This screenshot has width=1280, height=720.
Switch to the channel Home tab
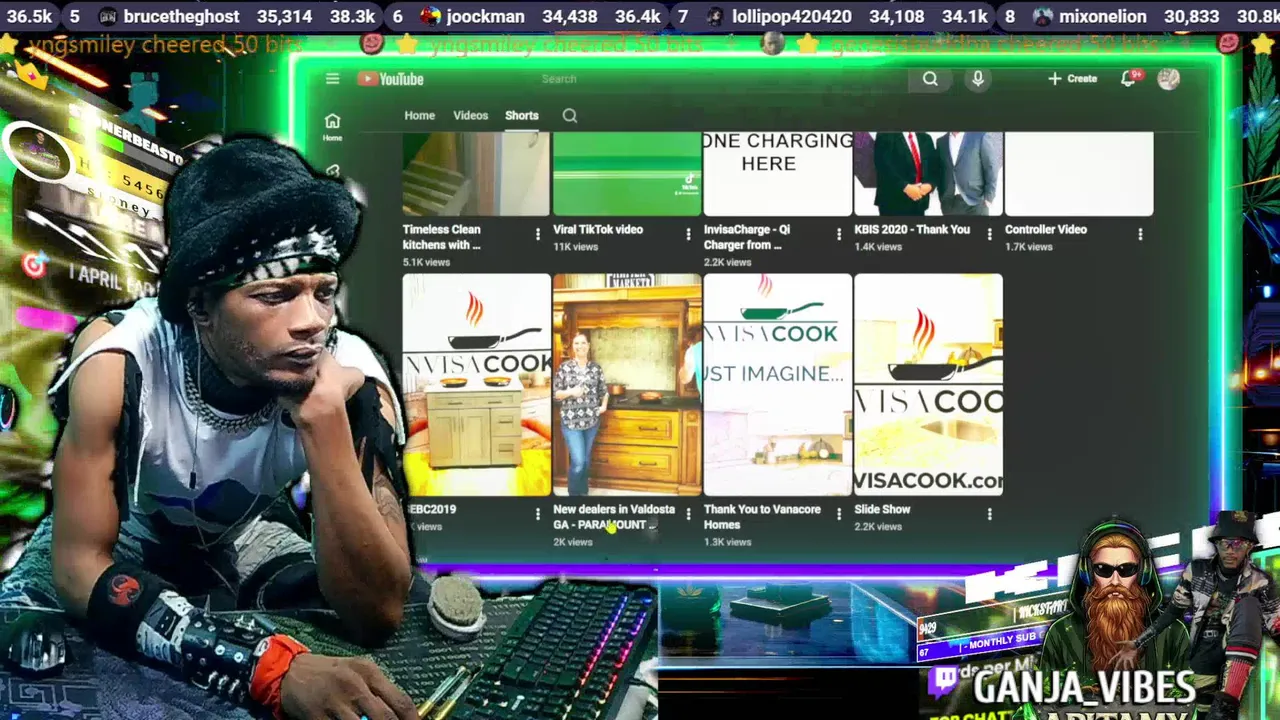(419, 115)
